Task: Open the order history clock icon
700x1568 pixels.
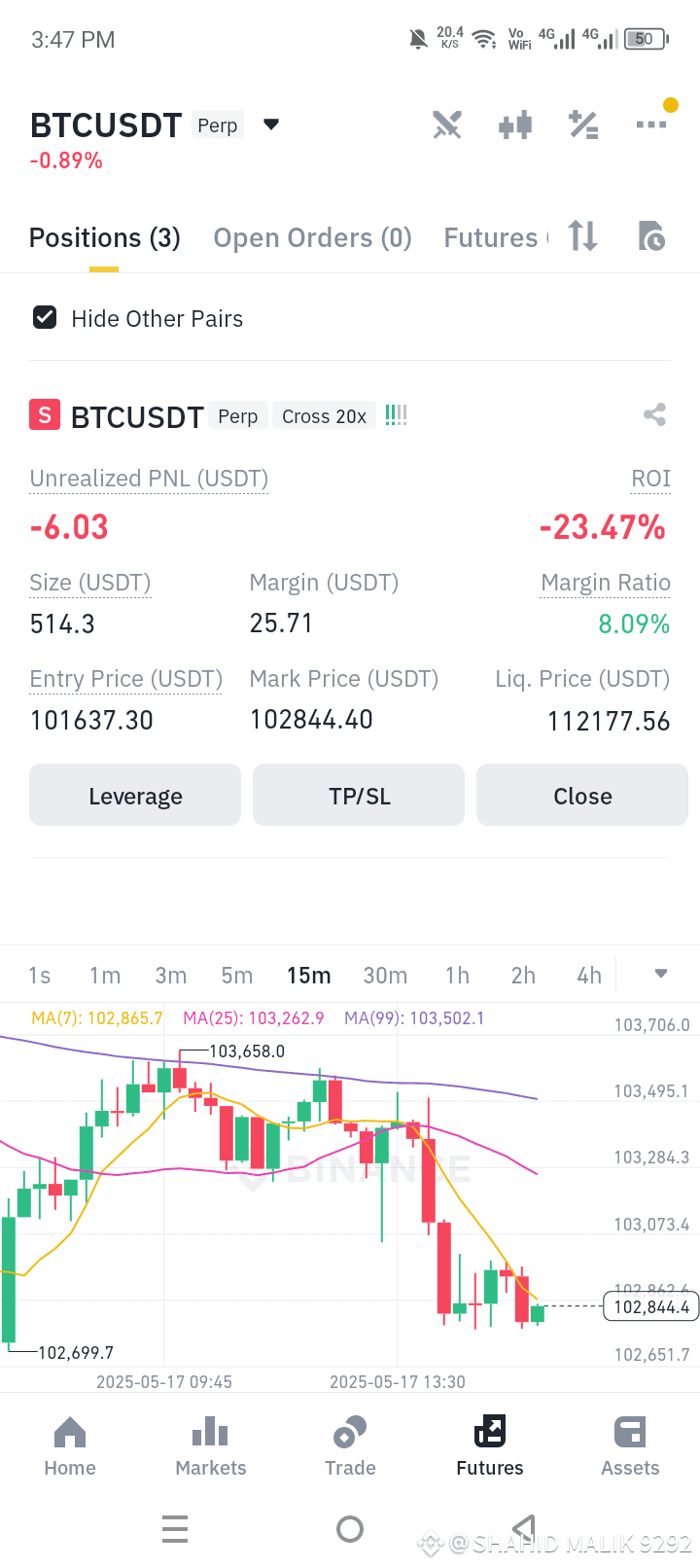Action: 651,236
